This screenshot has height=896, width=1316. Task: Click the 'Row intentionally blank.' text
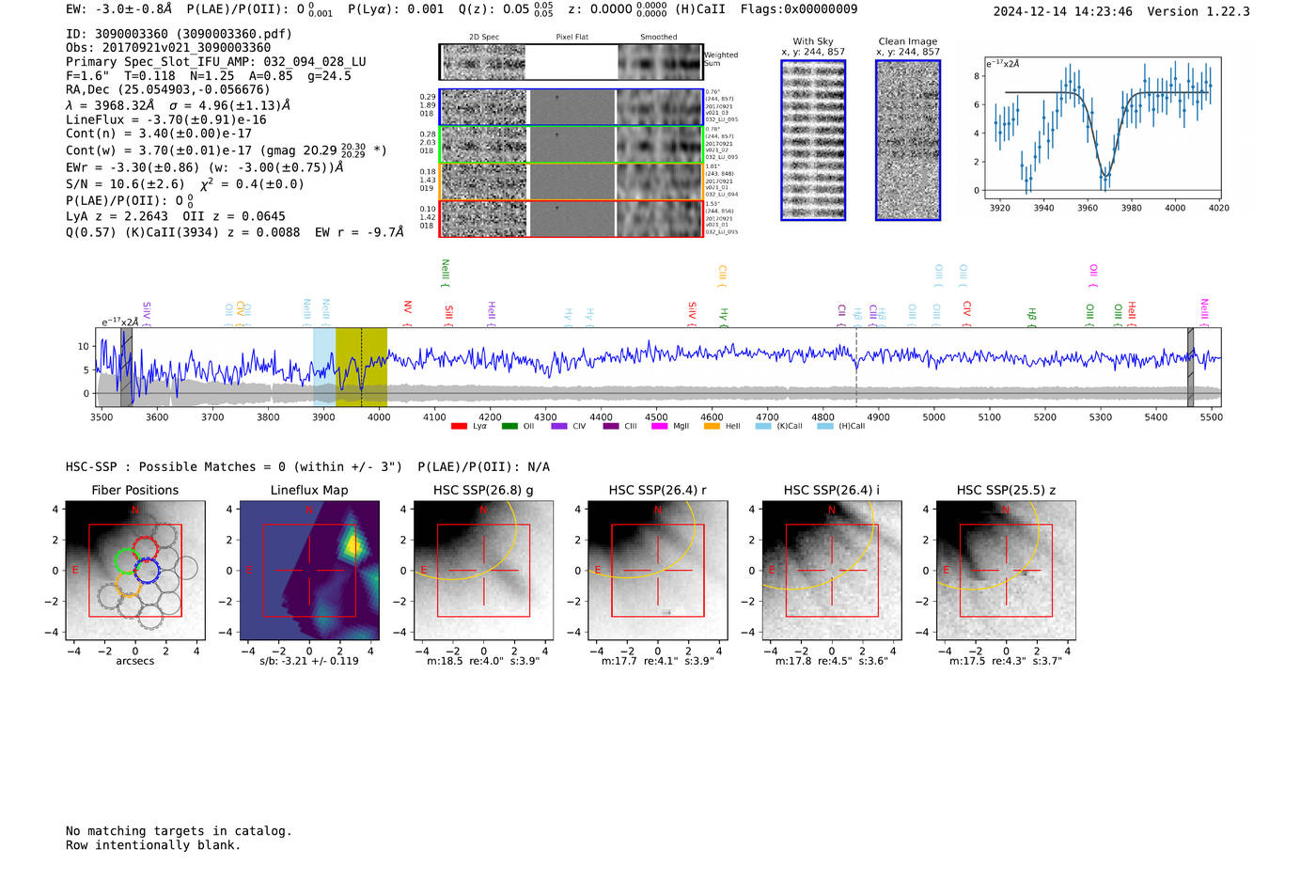153,845
